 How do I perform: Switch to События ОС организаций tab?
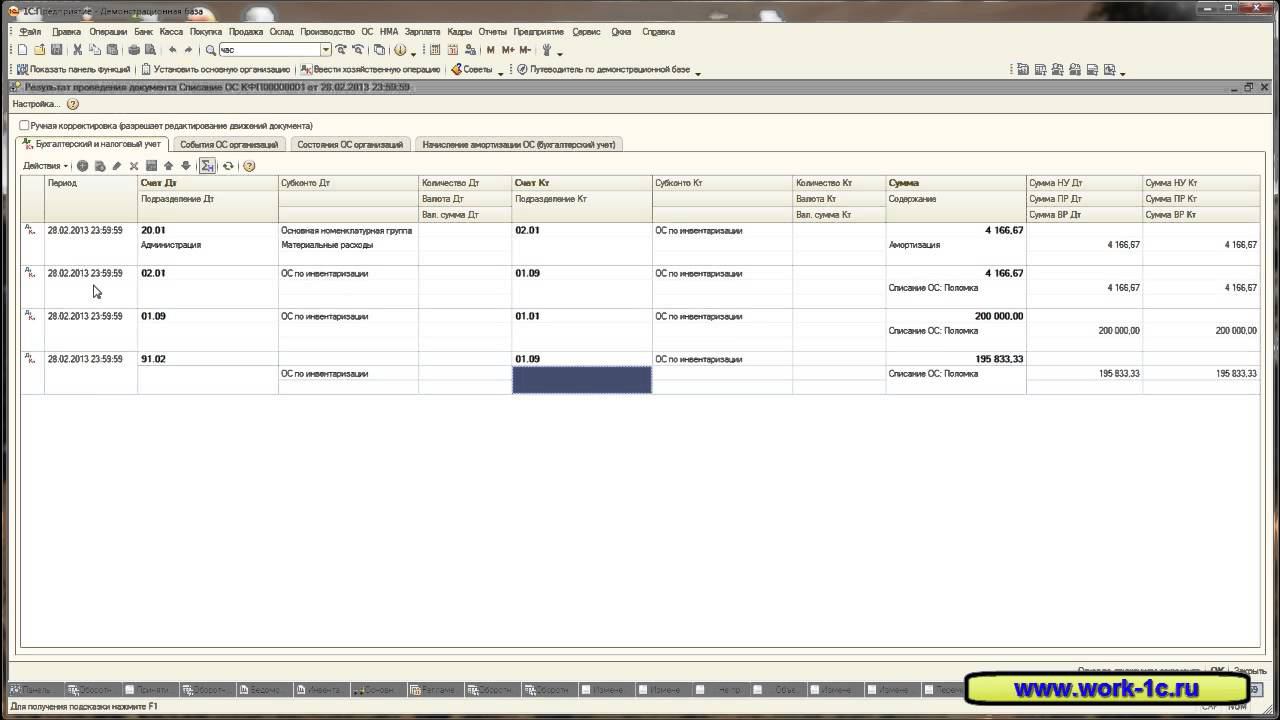229,145
